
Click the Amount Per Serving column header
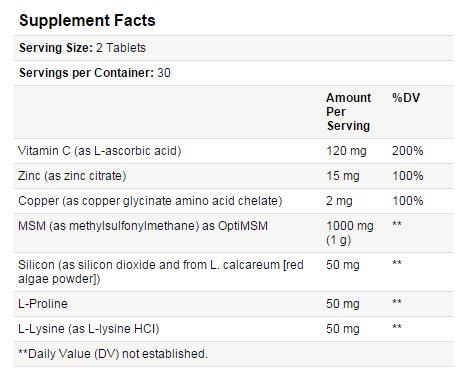tap(348, 112)
